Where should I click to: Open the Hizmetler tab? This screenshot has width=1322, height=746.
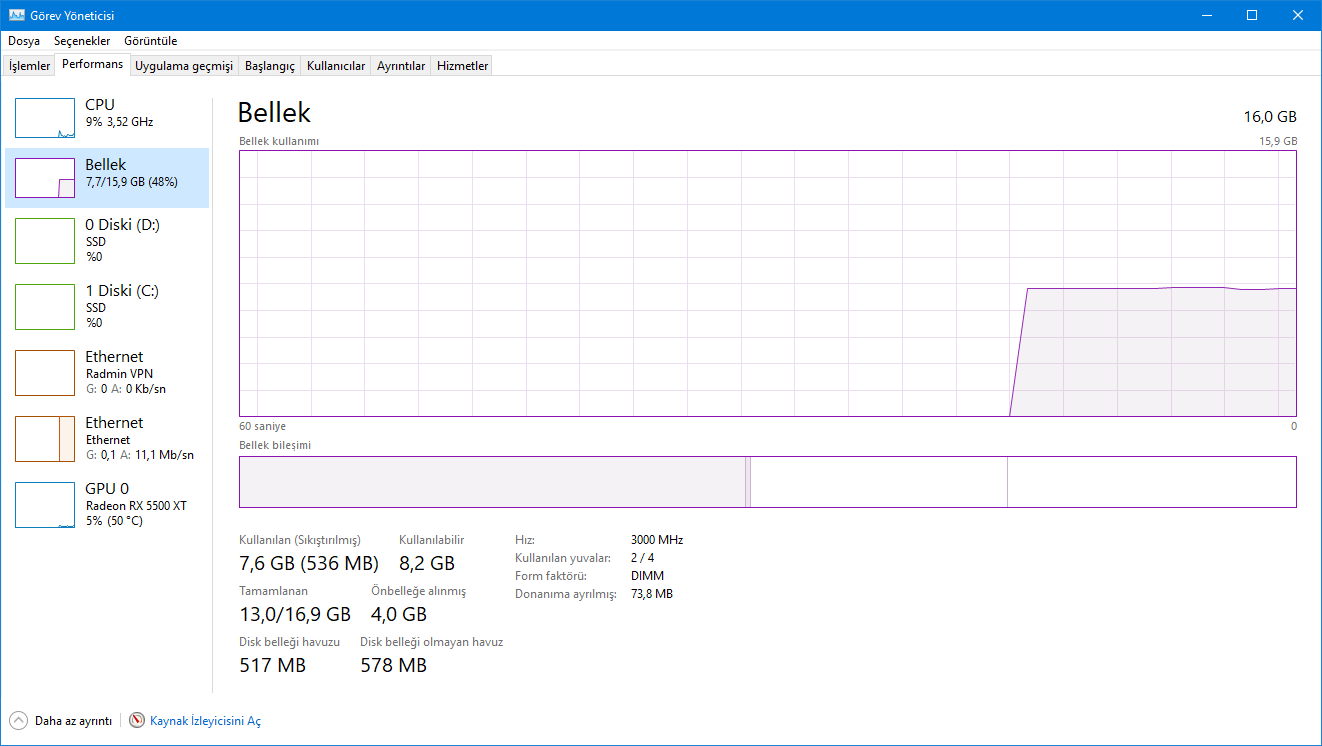463,66
